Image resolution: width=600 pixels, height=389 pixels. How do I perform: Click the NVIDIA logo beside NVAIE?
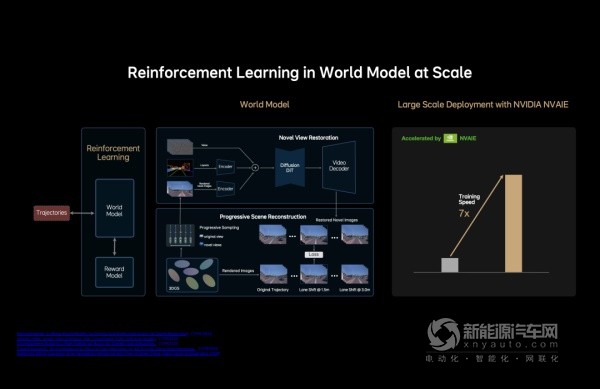pos(450,138)
